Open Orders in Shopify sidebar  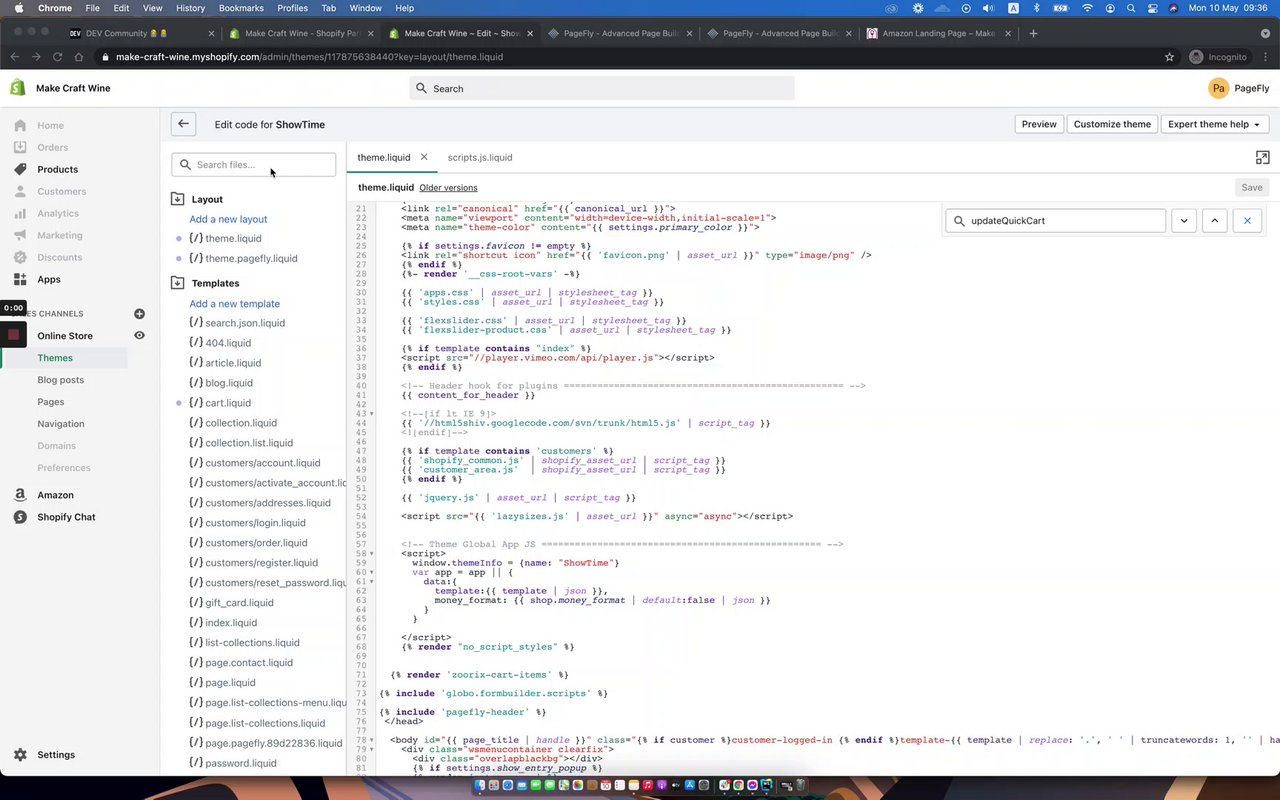(x=52, y=147)
